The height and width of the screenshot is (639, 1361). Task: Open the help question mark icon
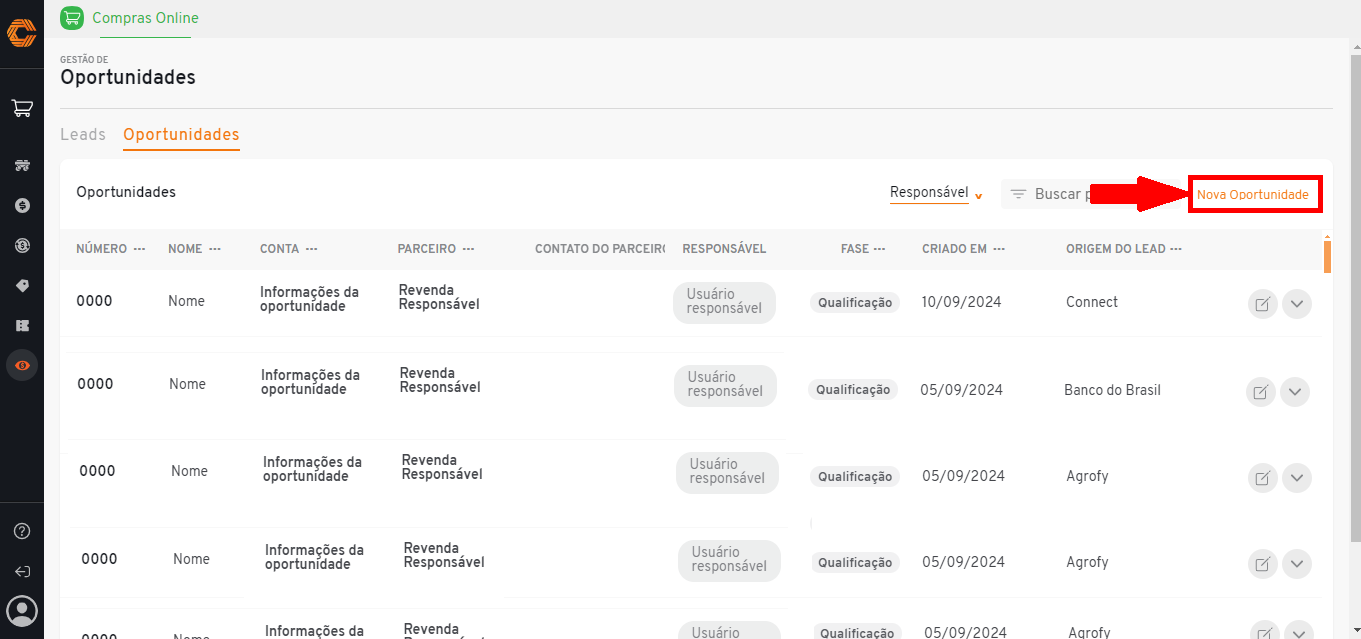22,531
